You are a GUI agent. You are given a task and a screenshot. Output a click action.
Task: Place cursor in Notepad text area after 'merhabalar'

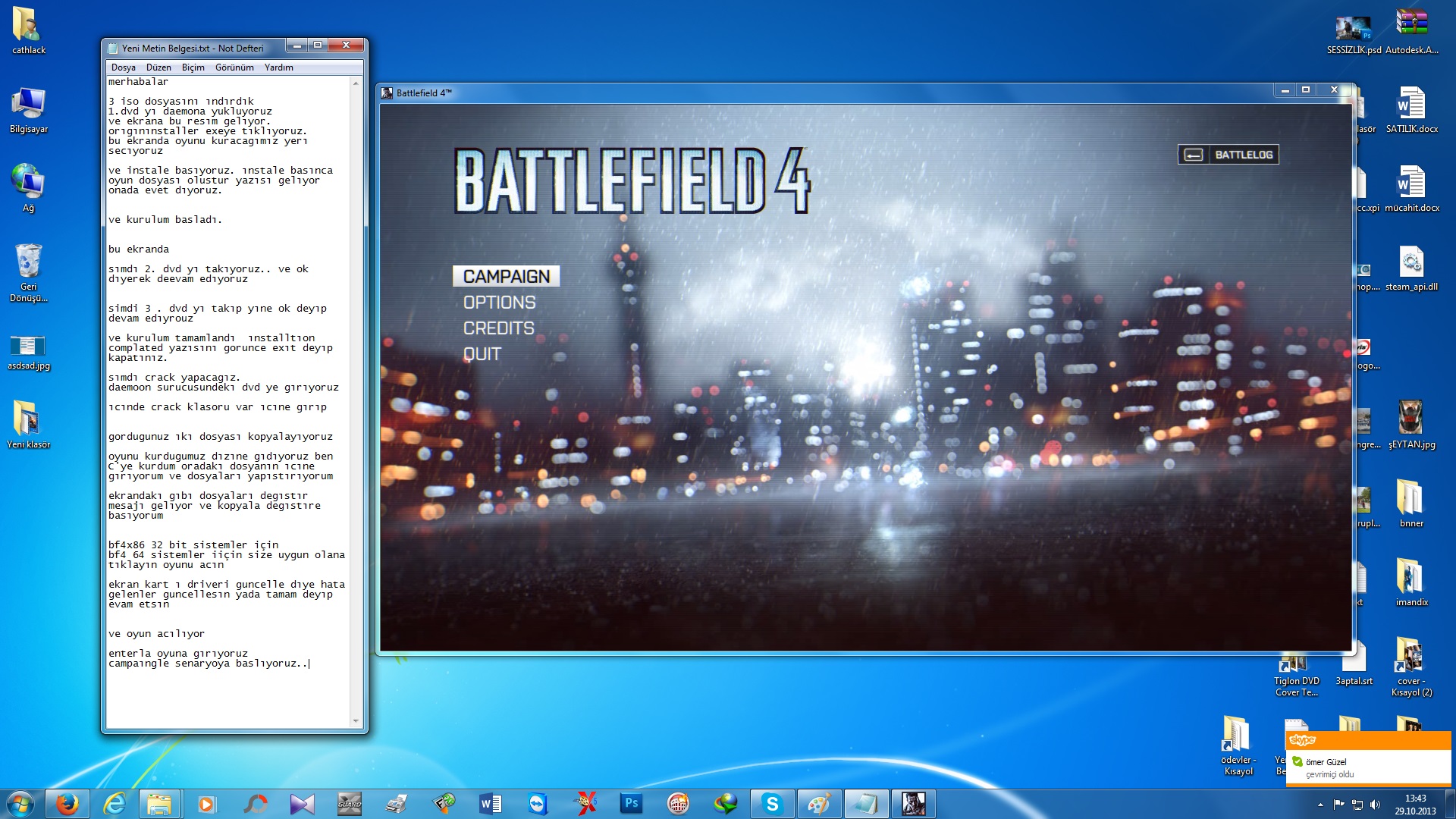click(x=169, y=82)
